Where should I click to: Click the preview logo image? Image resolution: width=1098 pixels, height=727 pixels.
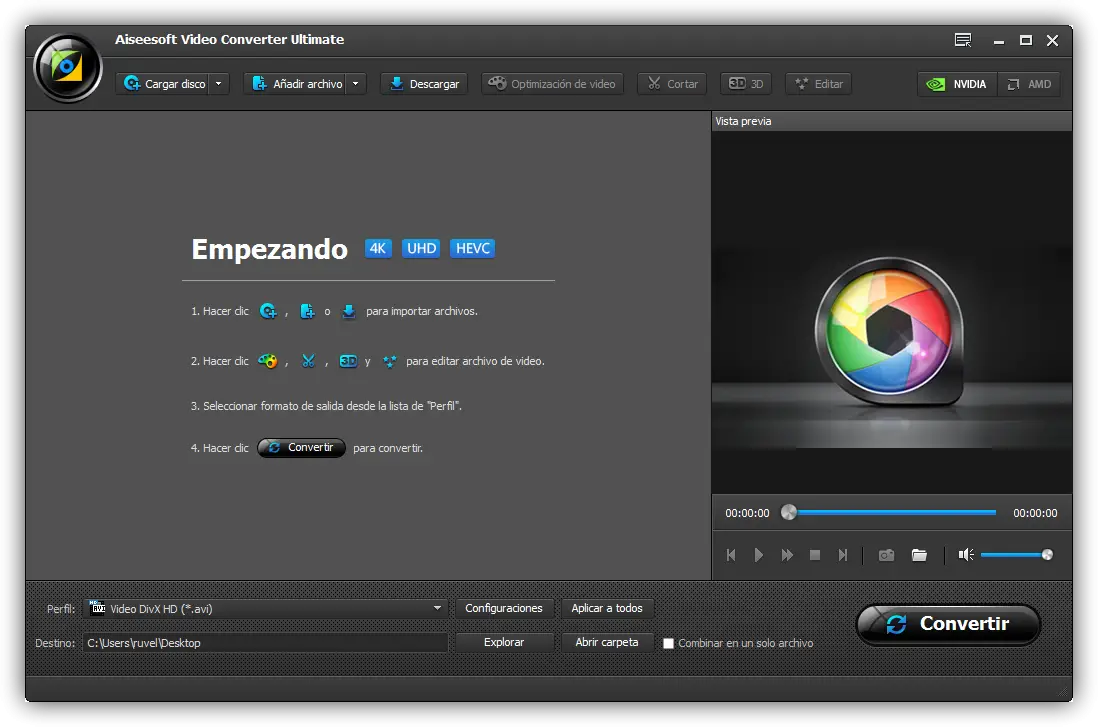tap(889, 332)
